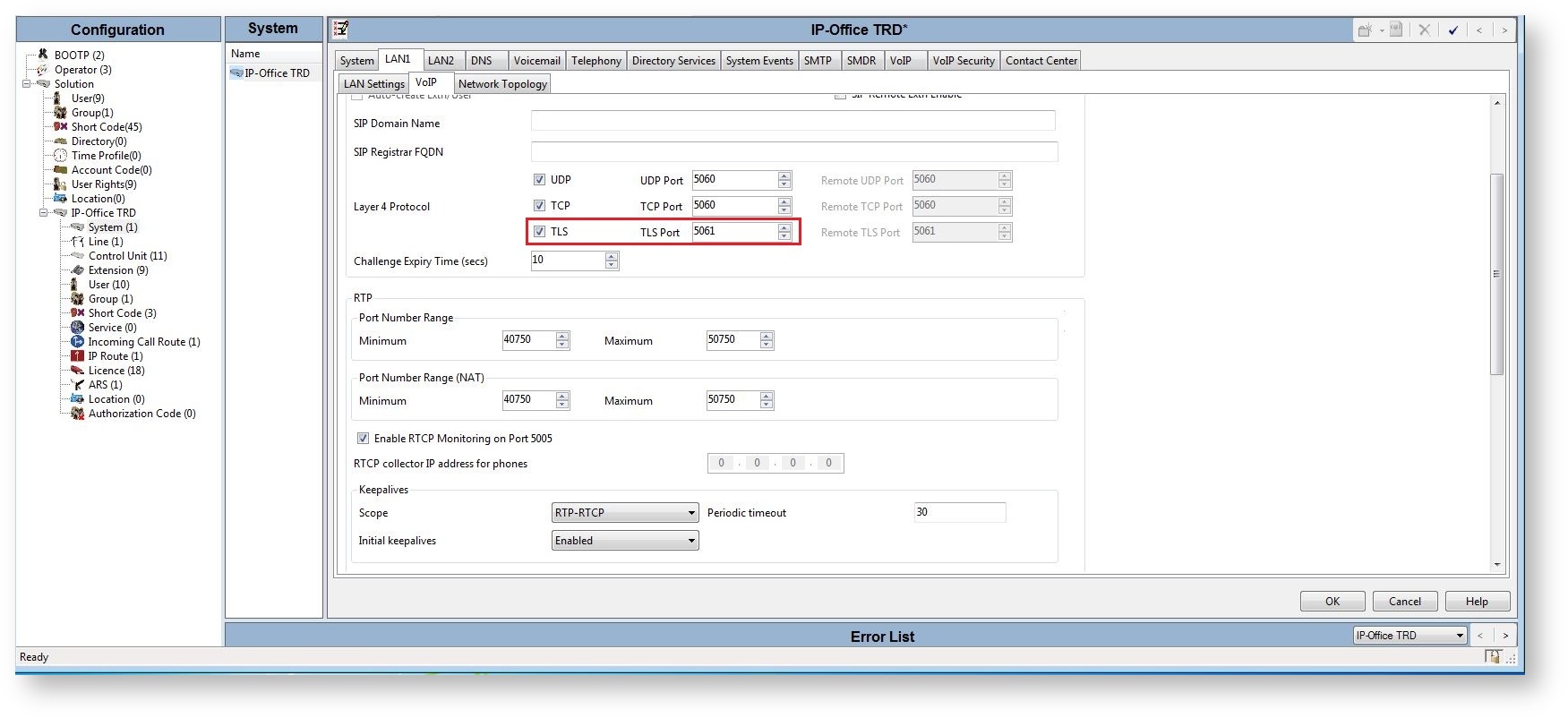The width and height of the screenshot is (1568, 718).
Task: Switch to the LAN2 tab
Action: coord(441,60)
